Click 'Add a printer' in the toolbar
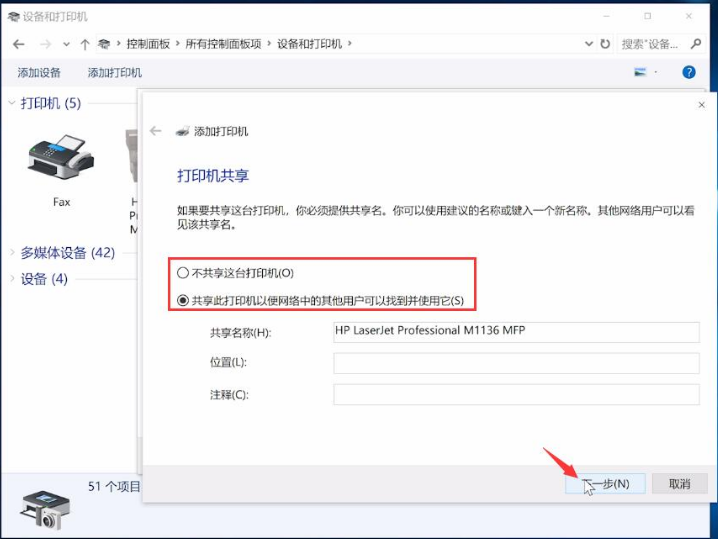This screenshot has height=539, width=718. click(x=115, y=73)
